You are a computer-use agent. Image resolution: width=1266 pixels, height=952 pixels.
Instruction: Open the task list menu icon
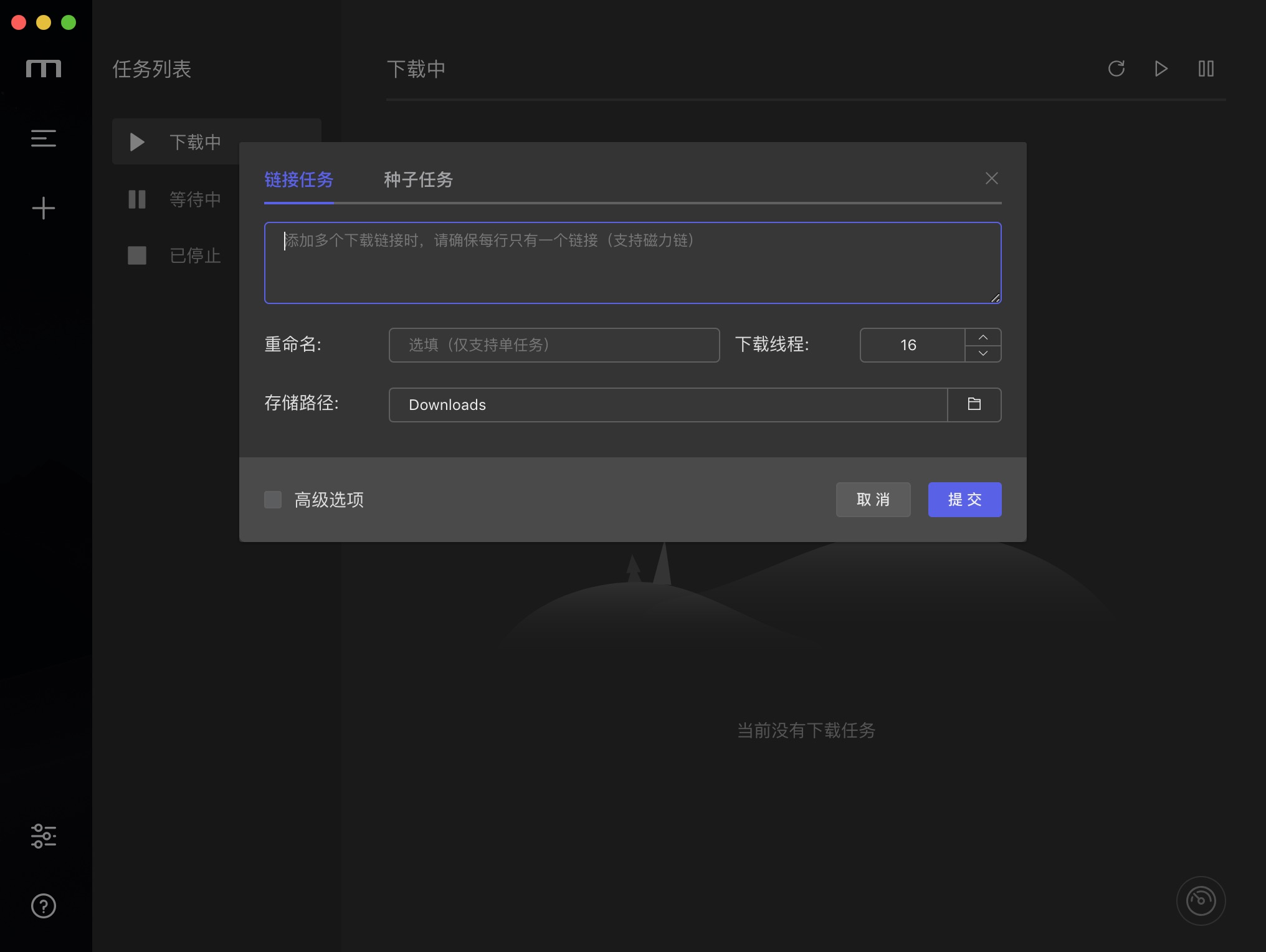(x=44, y=138)
